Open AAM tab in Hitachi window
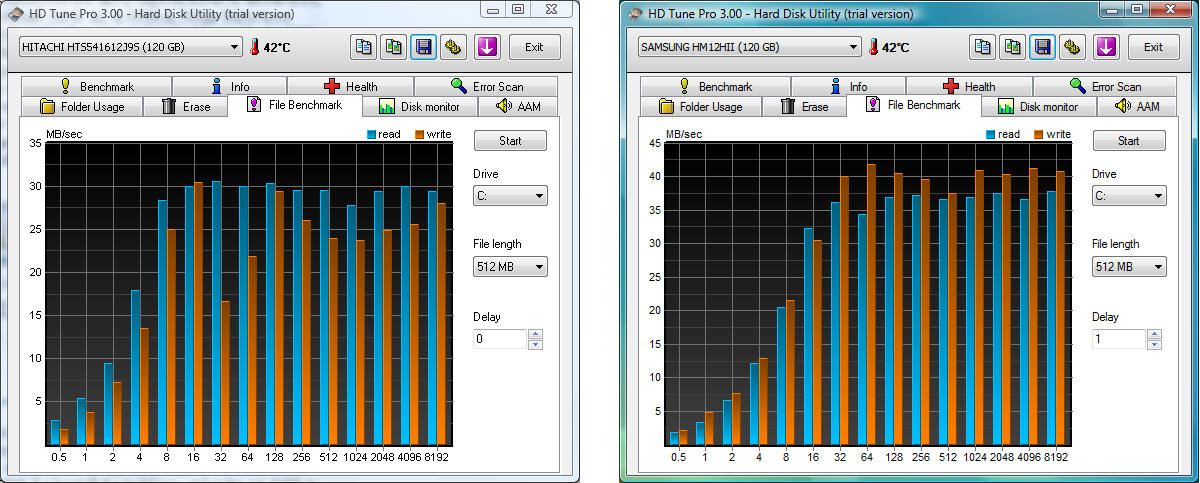This screenshot has height=483, width=1200. 518,107
